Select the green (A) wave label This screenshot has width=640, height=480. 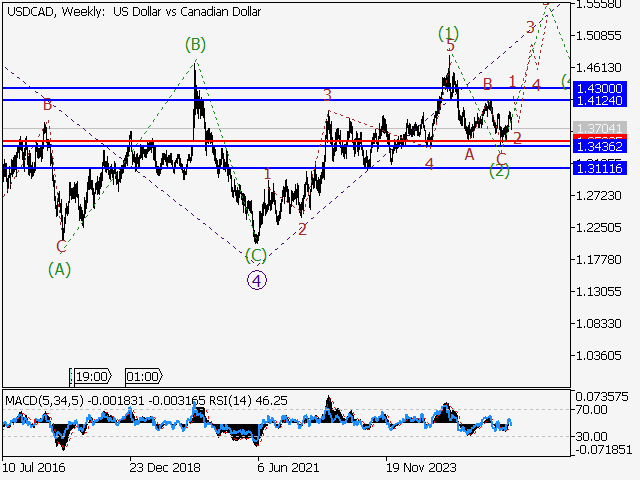60,268
